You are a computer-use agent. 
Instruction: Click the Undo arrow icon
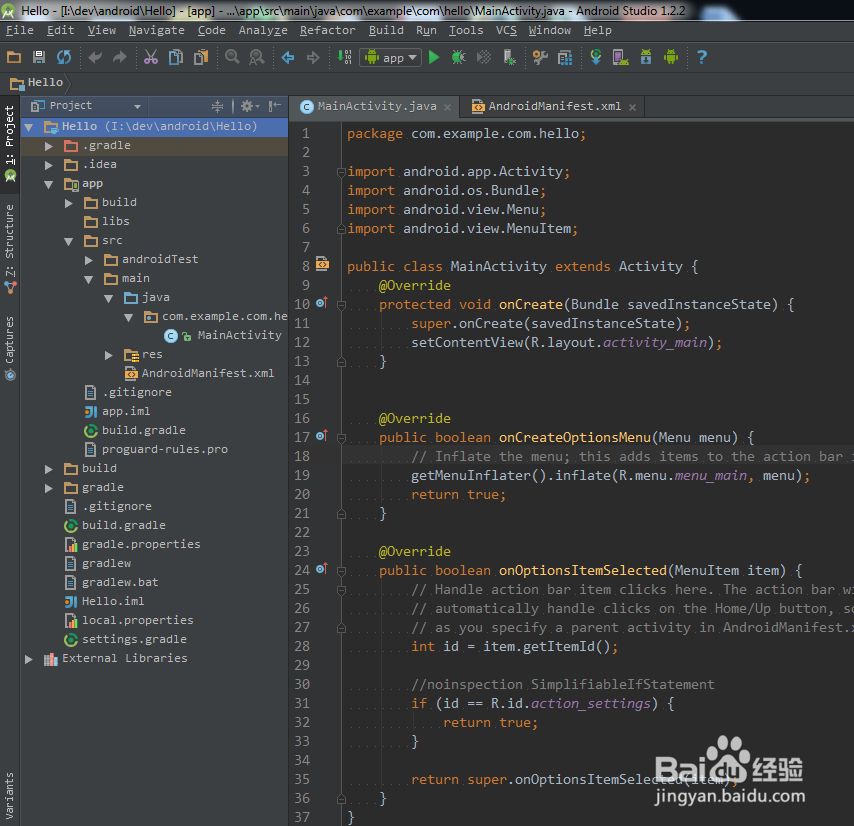click(x=95, y=57)
